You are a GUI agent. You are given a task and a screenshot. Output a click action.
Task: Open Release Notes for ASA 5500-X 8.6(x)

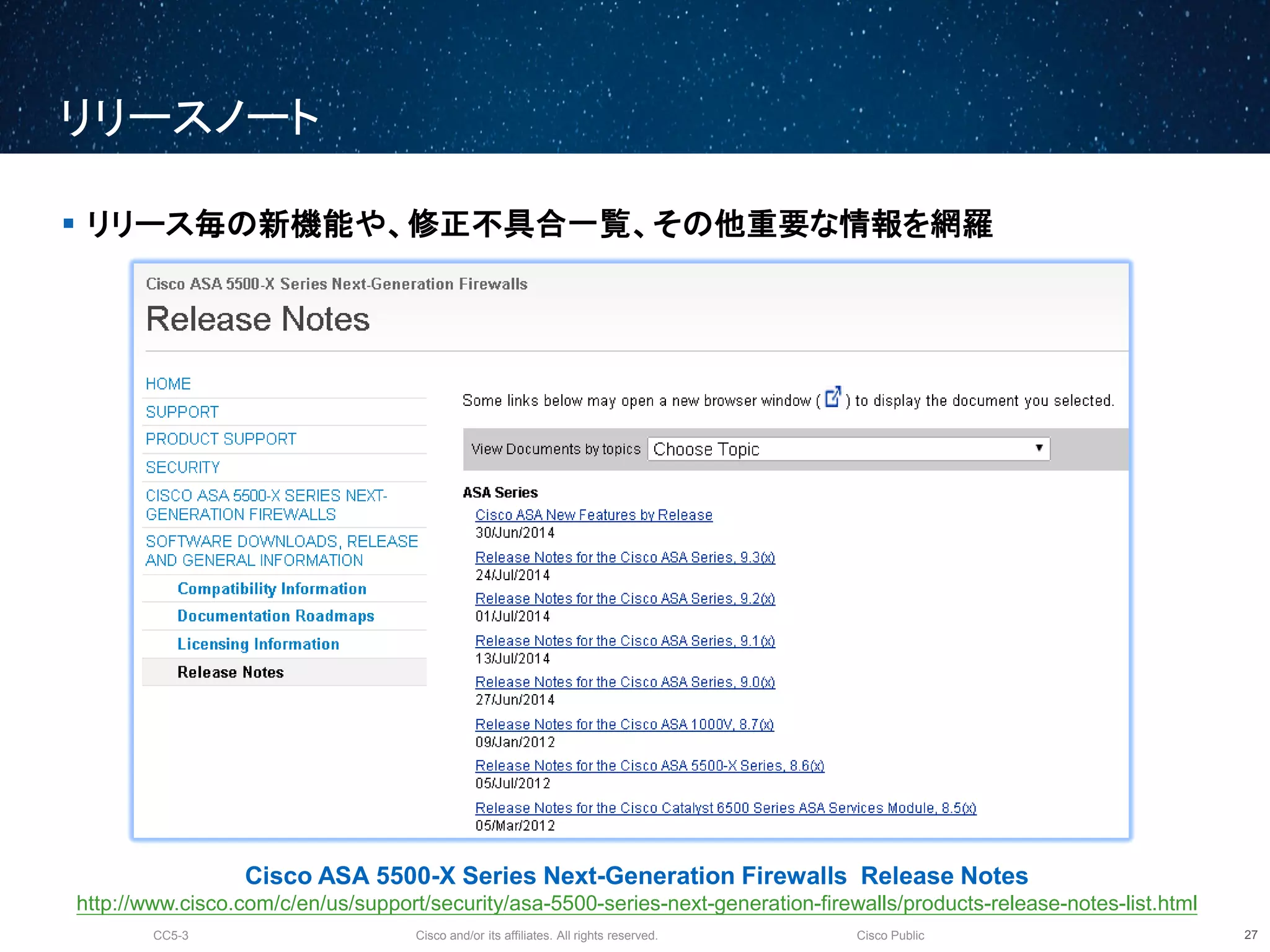pos(650,765)
